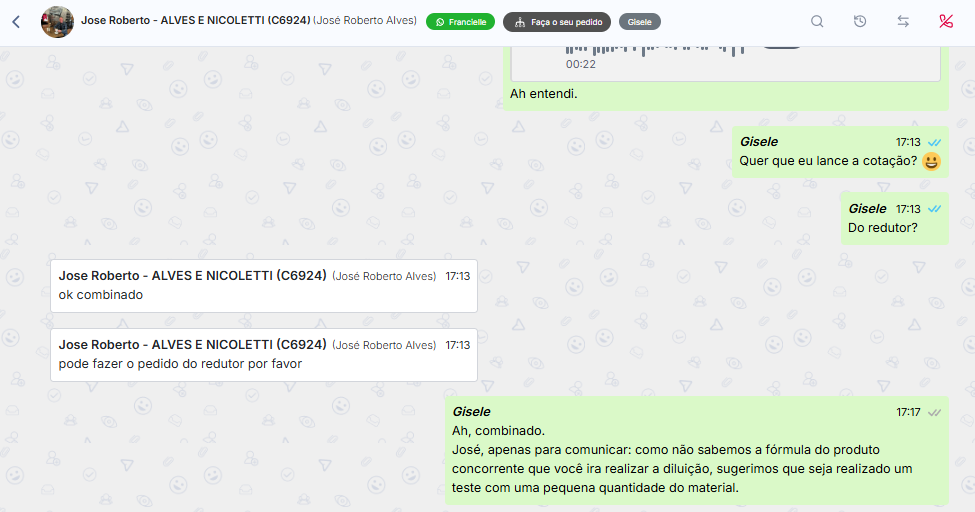The height and width of the screenshot is (512, 975).
Task: Select the 'ok combinado' message
Action: click(264, 286)
